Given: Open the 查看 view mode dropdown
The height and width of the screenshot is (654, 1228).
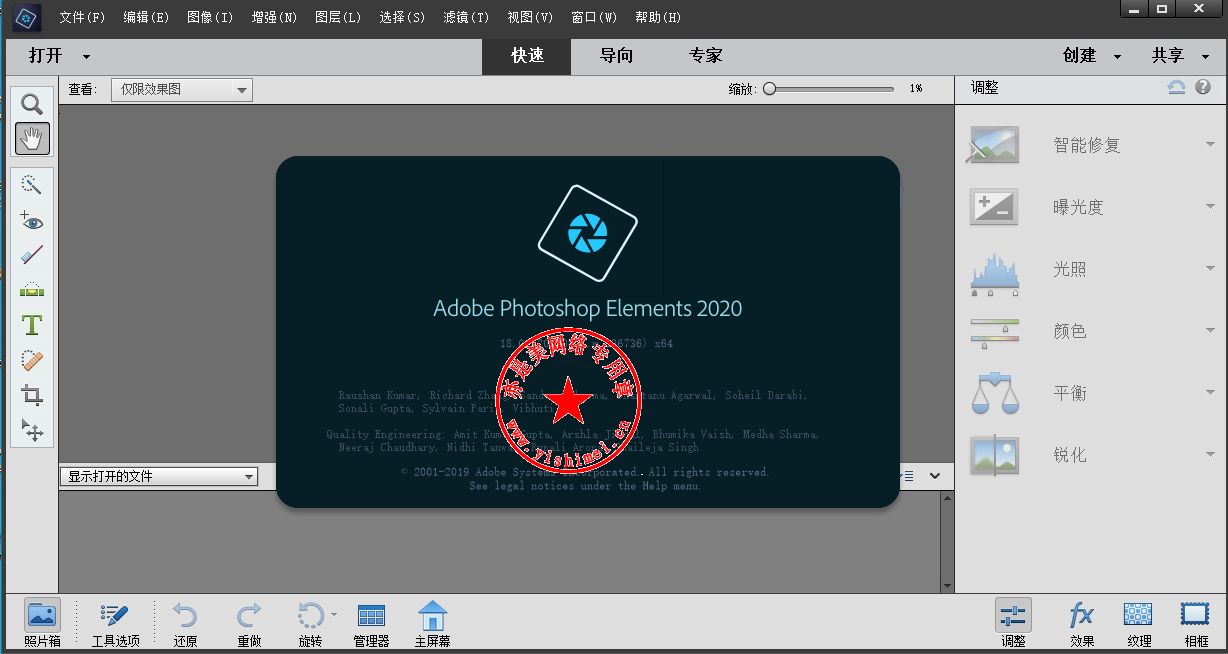Looking at the screenshot, I should click(x=181, y=90).
